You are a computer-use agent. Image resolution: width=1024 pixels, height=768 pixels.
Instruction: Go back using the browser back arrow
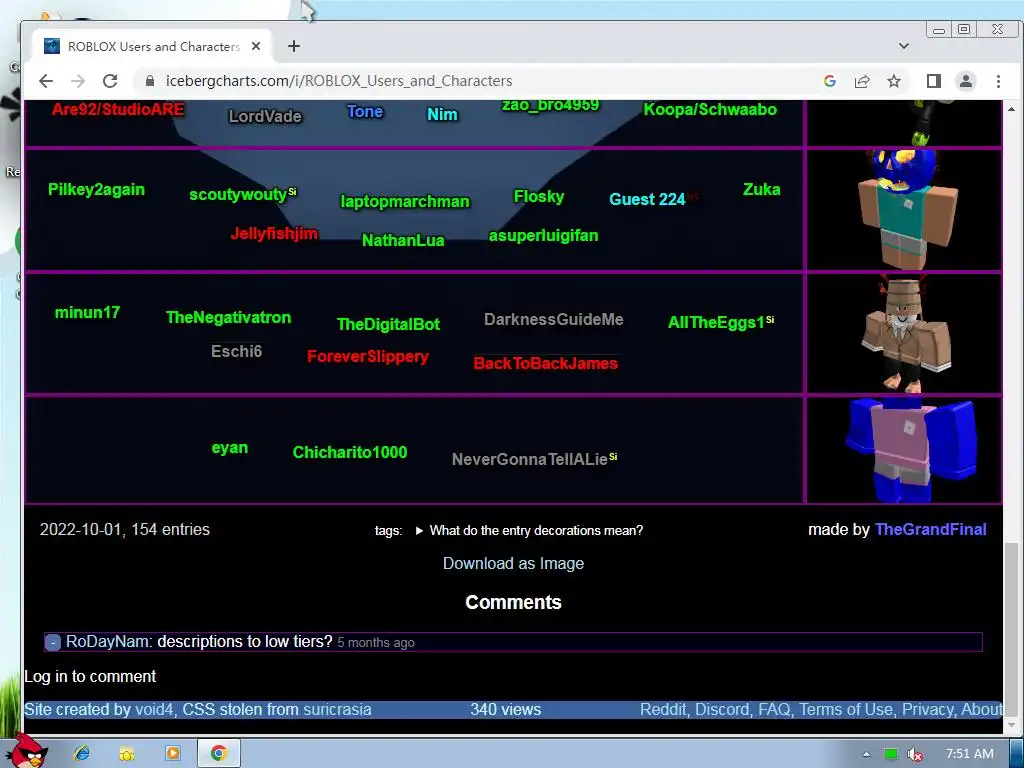coord(46,81)
